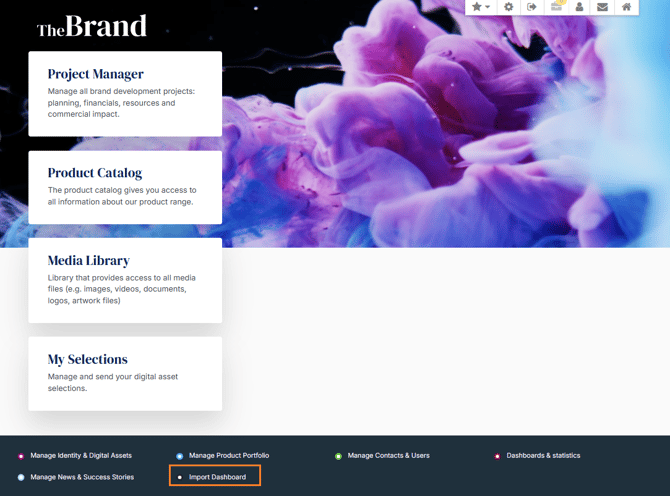Open the settings gear icon

click(x=508, y=7)
